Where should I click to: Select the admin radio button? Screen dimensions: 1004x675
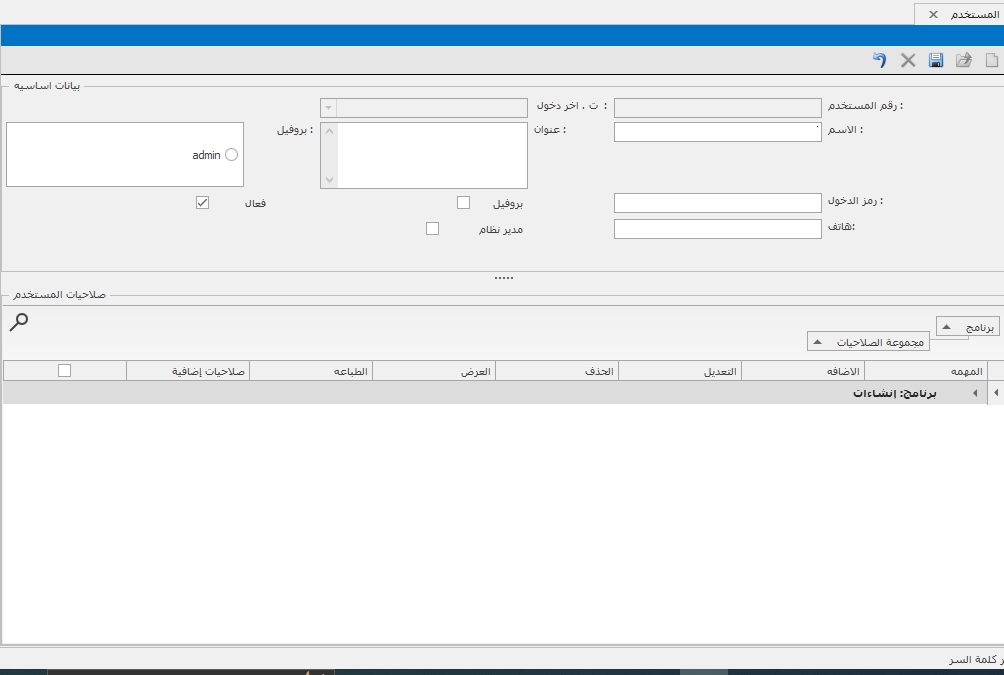pos(232,155)
